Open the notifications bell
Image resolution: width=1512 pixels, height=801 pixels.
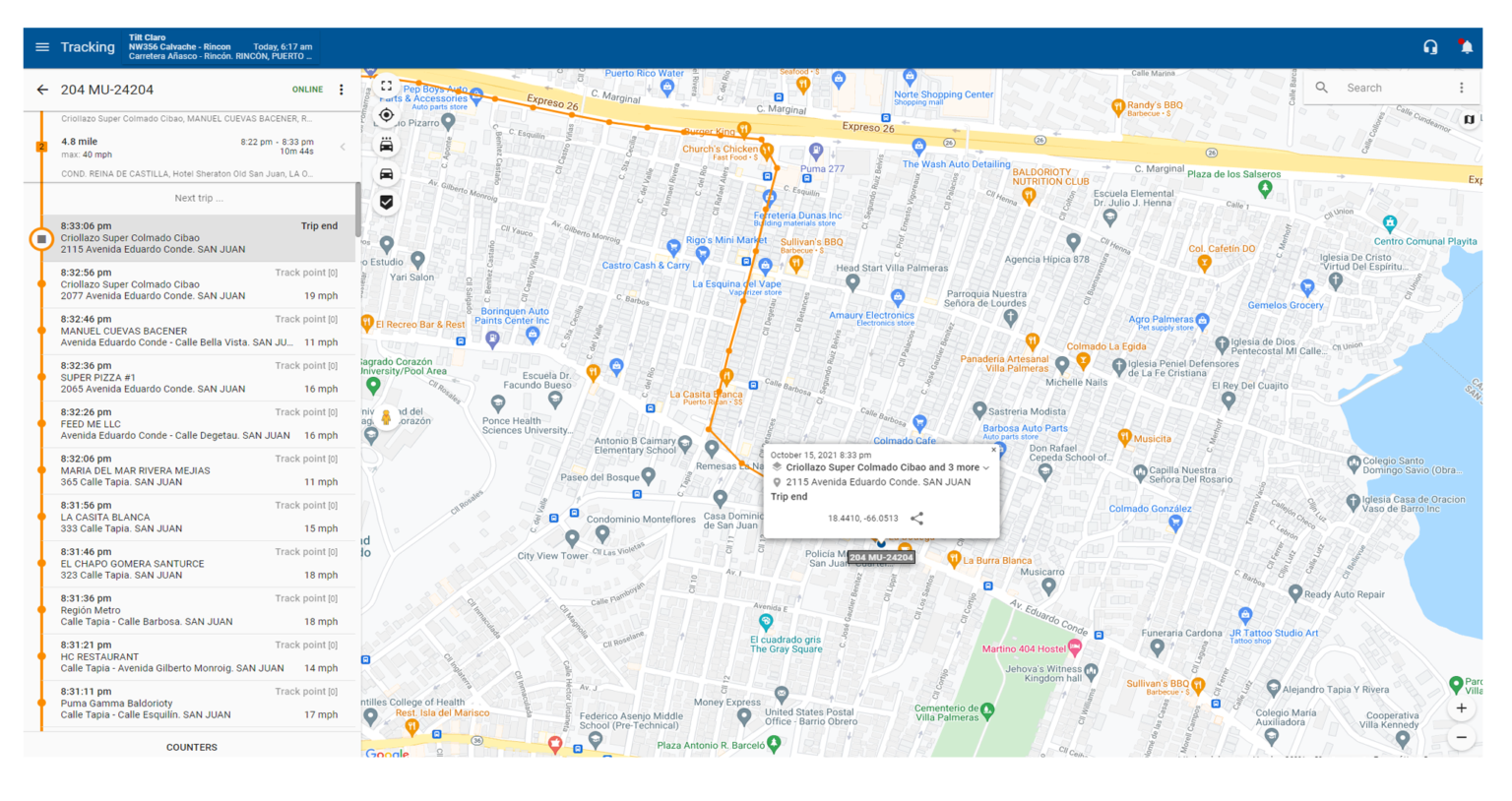pyautogui.click(x=1467, y=47)
